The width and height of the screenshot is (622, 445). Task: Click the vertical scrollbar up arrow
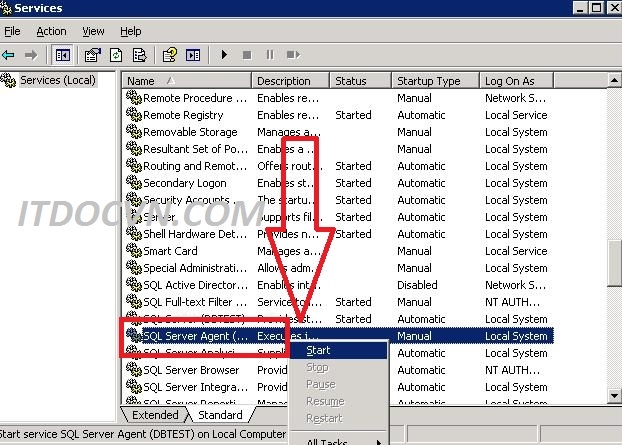click(x=613, y=81)
